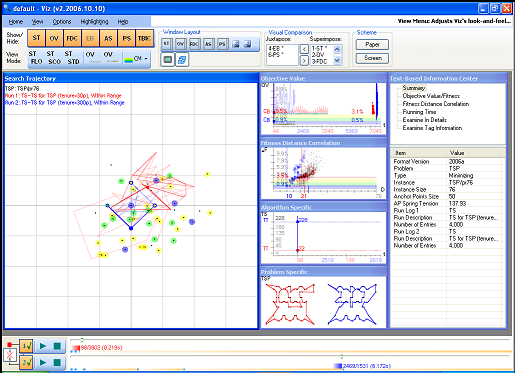This screenshot has height=373, width=515.
Task: Open the Options menu
Action: point(62,22)
